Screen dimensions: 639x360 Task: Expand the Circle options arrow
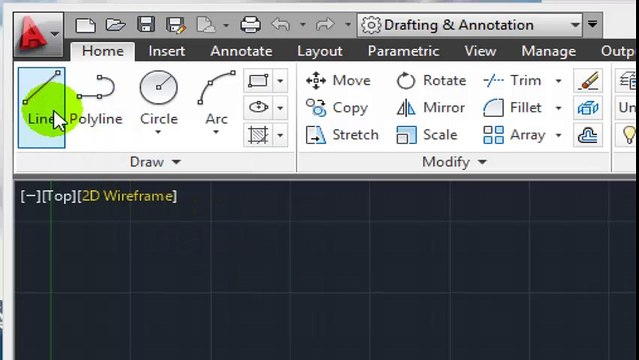pos(158,132)
